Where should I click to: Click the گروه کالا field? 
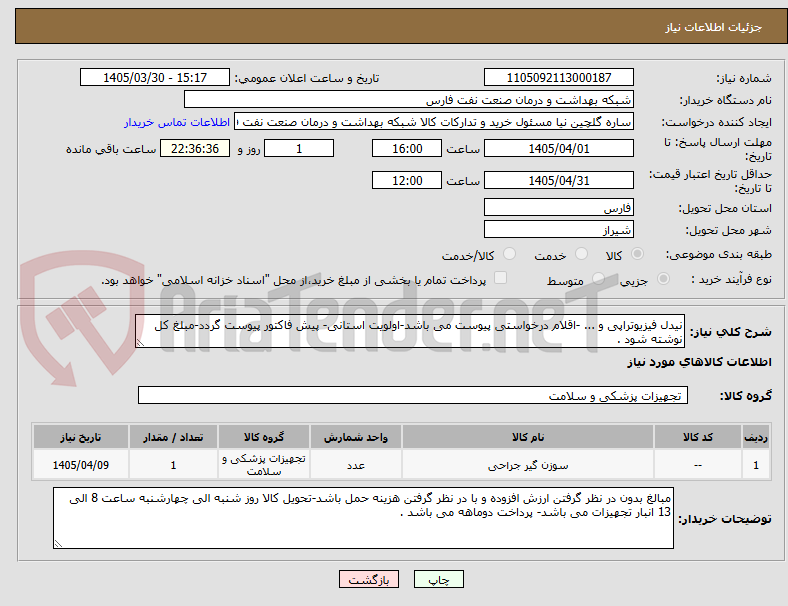pos(413,395)
